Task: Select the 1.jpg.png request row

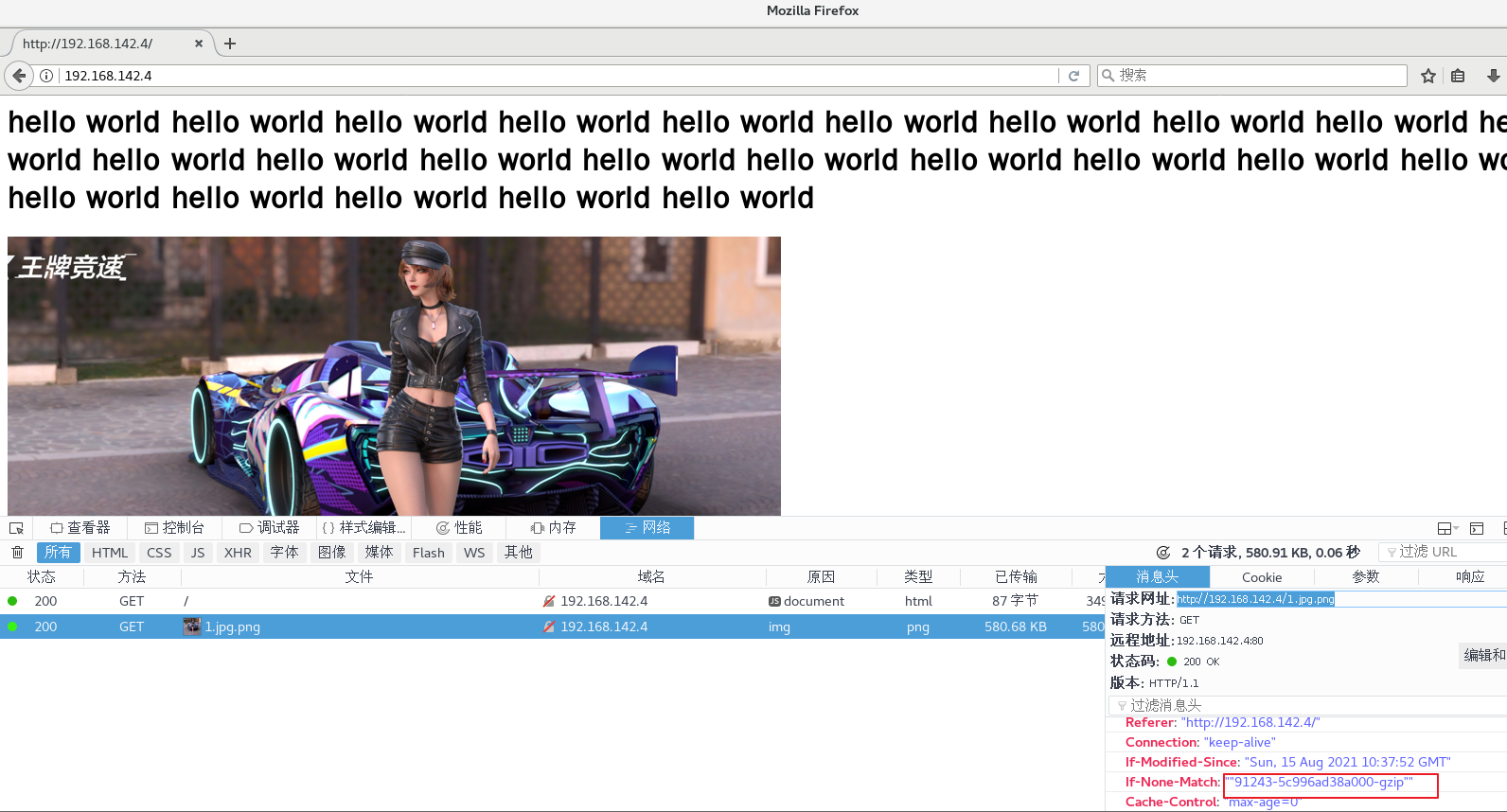Action: click(552, 627)
